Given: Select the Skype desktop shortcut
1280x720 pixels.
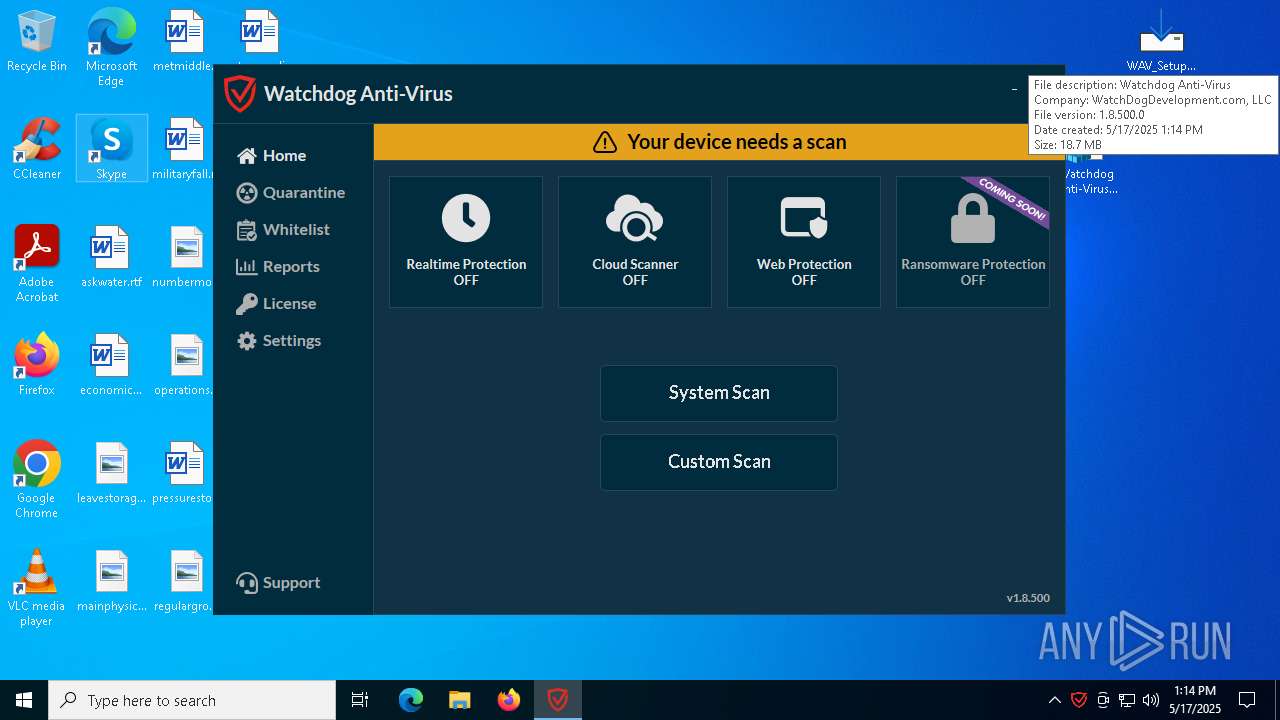Looking at the screenshot, I should [111, 149].
